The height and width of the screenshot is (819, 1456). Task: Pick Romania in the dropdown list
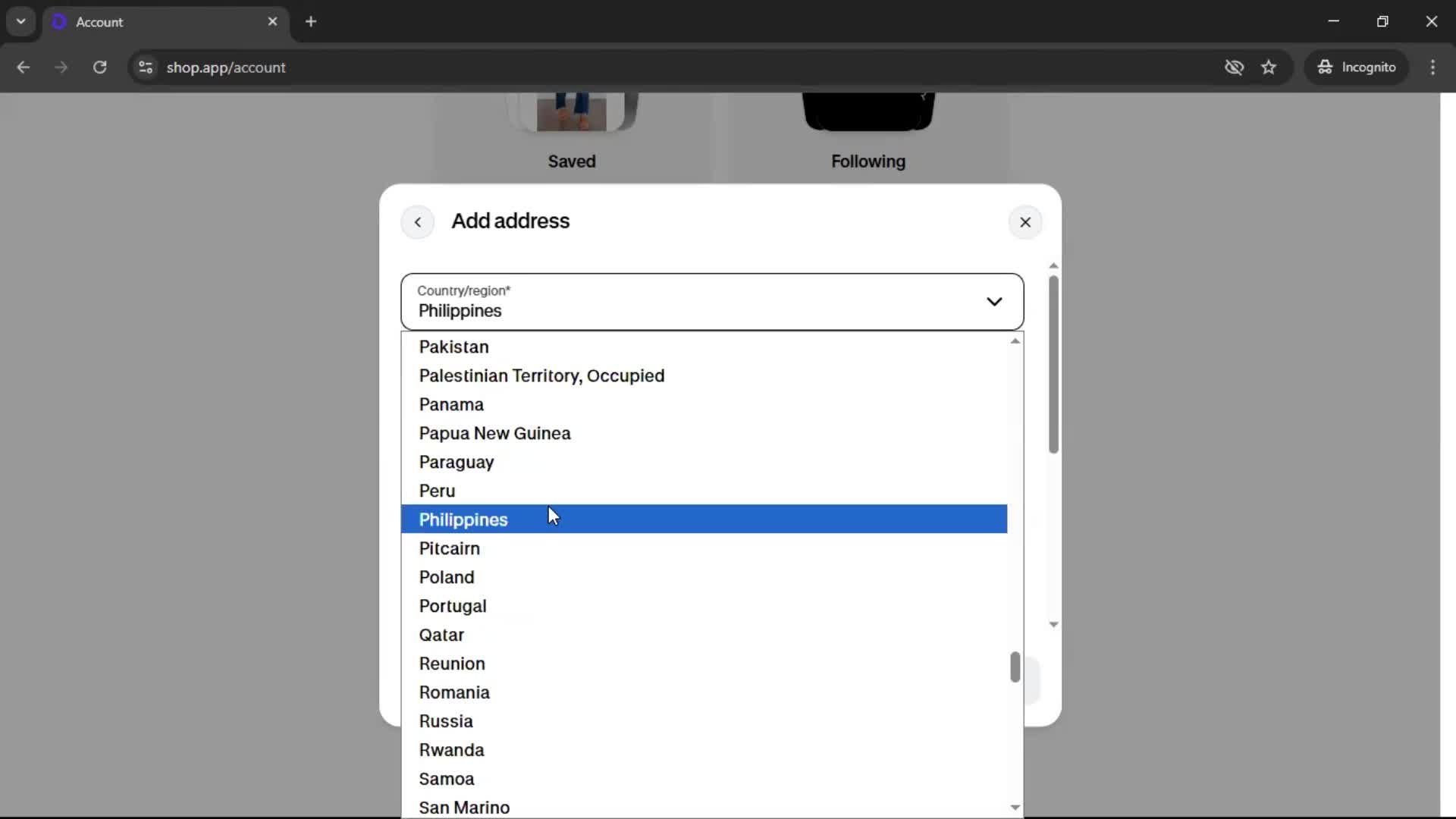[x=454, y=692]
